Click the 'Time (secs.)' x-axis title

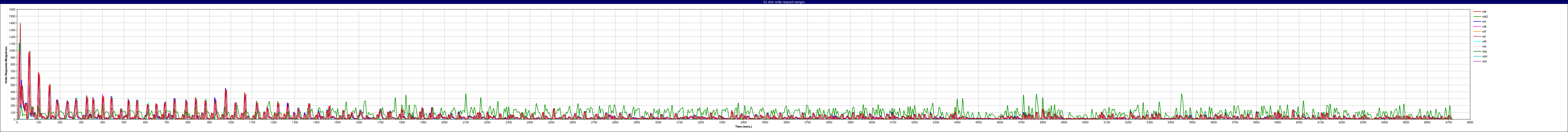click(743, 127)
